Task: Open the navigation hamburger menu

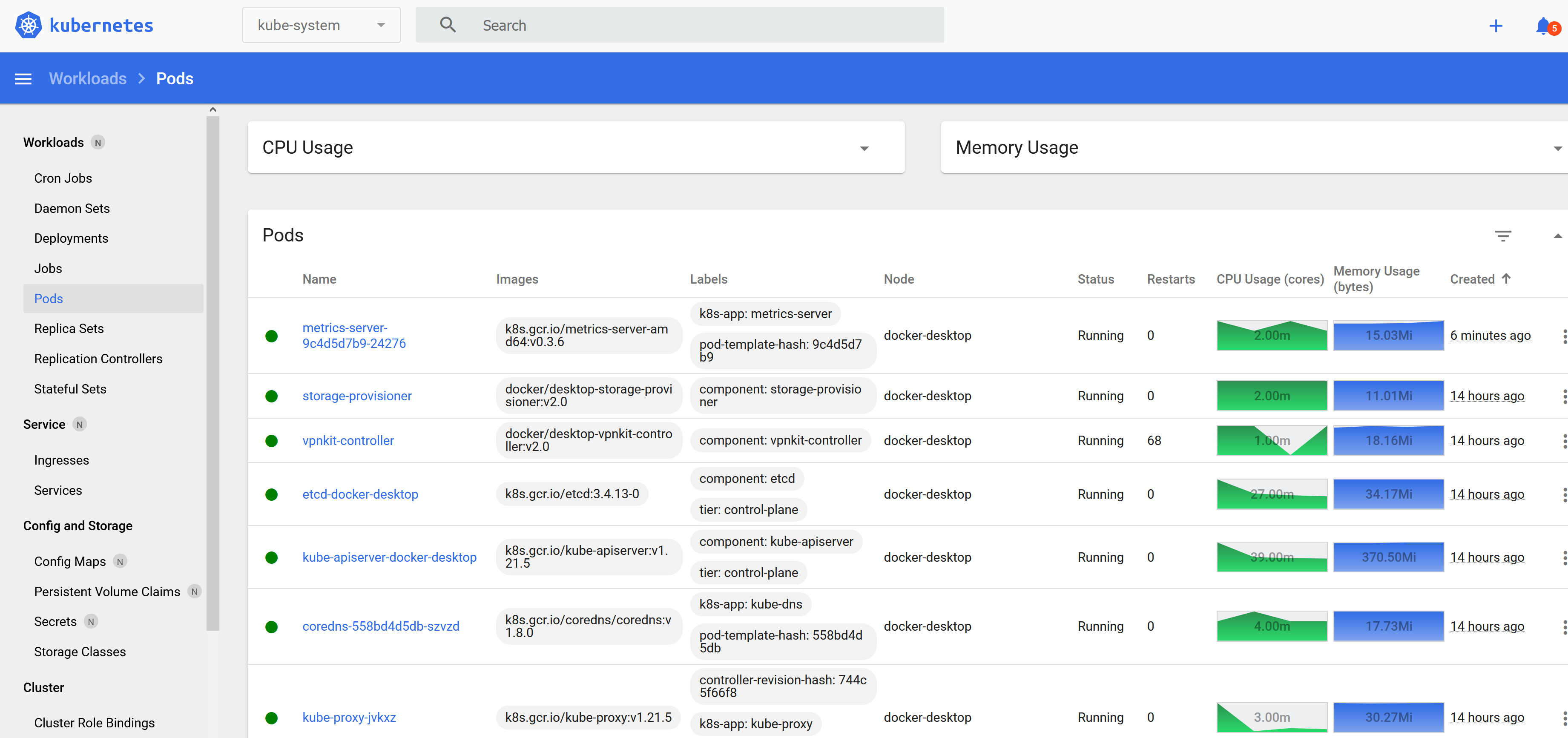Action: pos(23,78)
